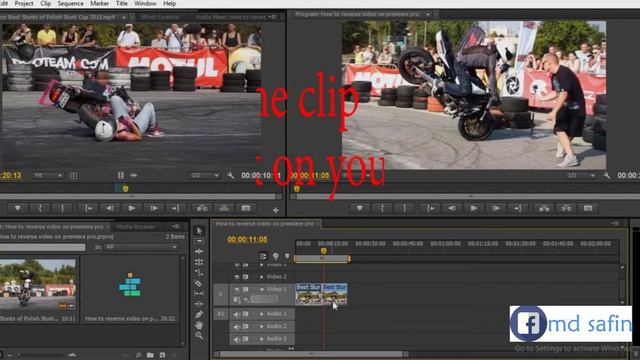640x360 pixels.
Task: Play the Source monitor clip
Action: click(131, 208)
